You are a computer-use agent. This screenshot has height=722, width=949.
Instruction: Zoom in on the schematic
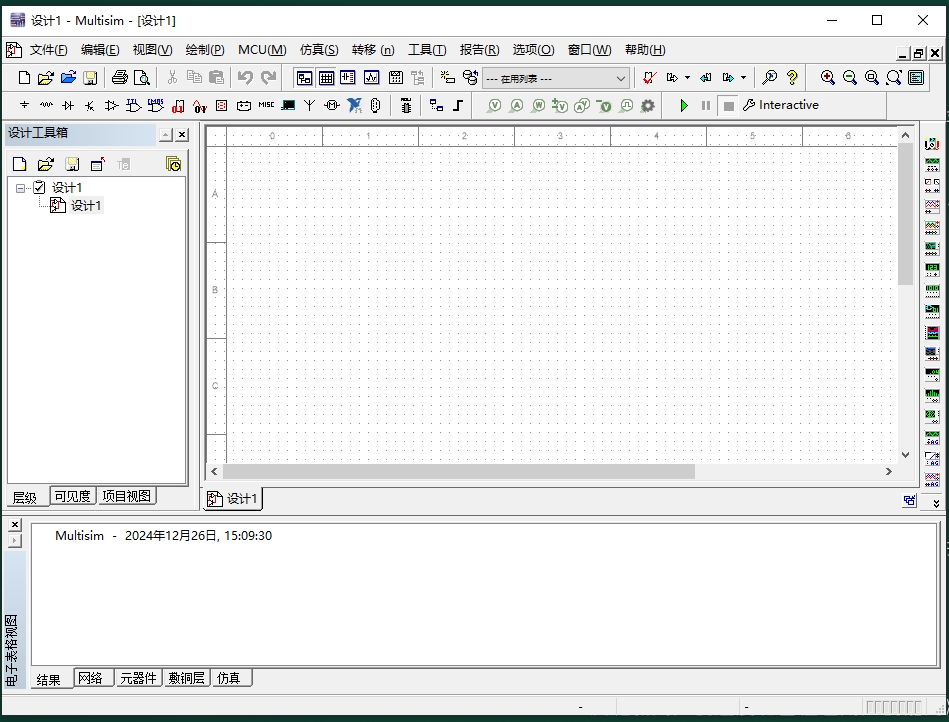coord(827,77)
